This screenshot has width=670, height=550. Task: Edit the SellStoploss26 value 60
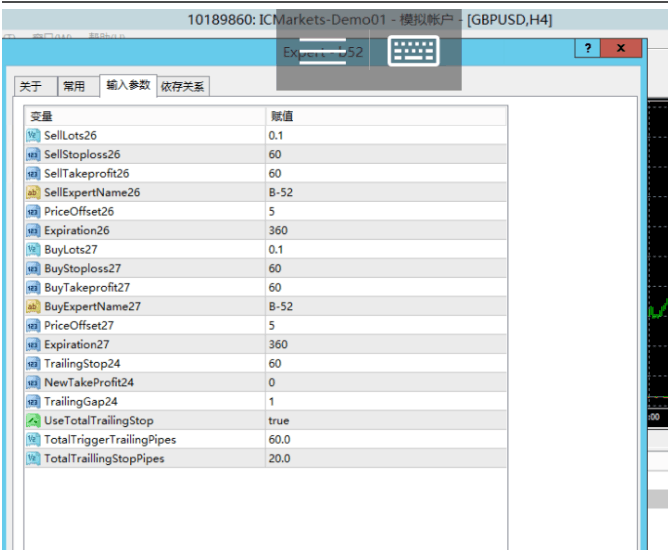(275, 154)
